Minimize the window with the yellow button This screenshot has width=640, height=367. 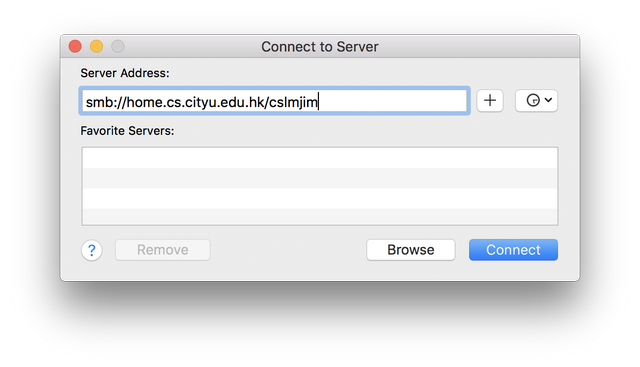pos(96,46)
